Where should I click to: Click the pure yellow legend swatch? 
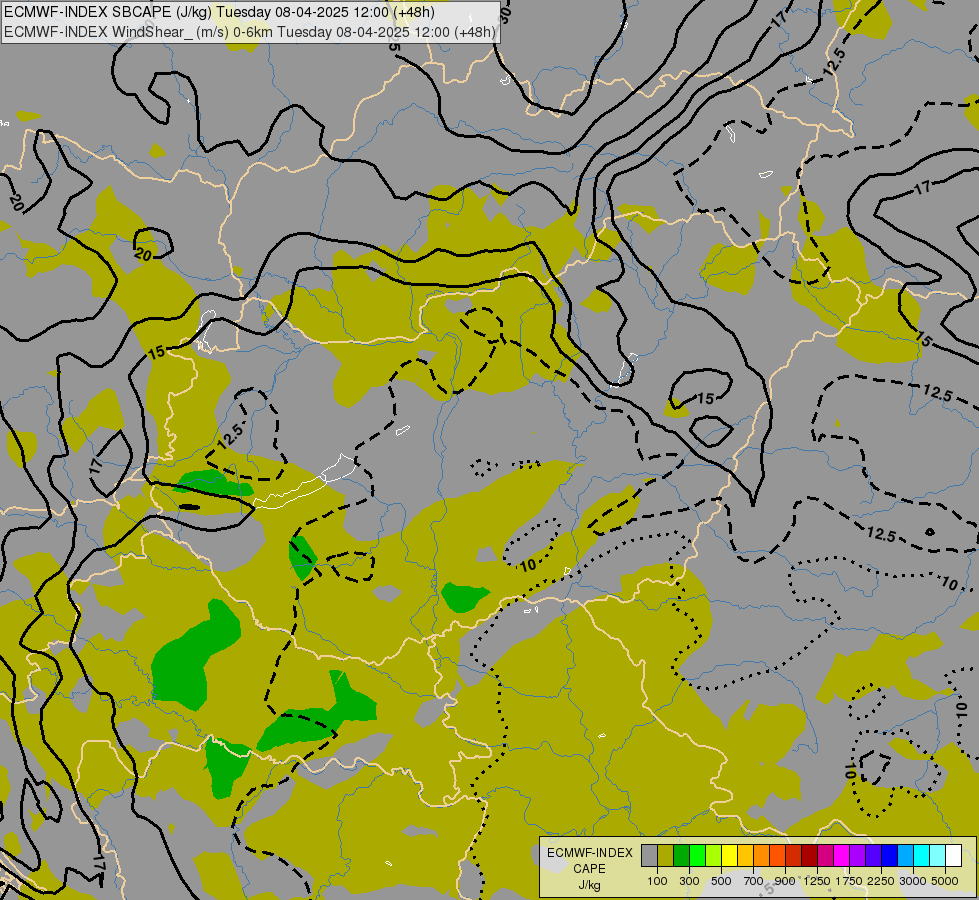click(x=729, y=855)
